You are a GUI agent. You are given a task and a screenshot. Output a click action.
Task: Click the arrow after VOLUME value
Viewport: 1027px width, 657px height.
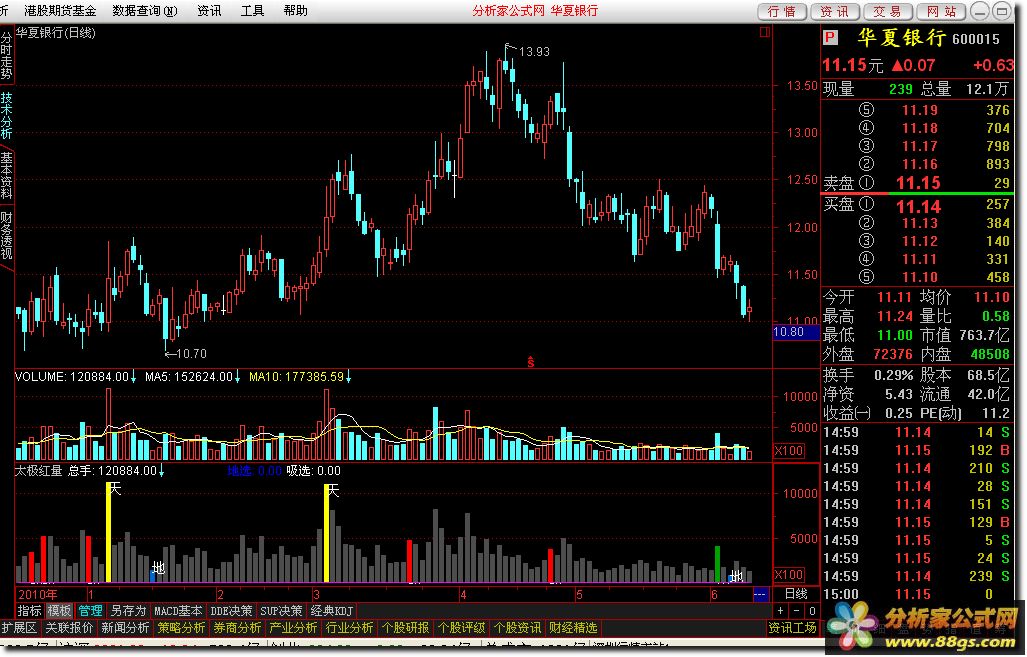134,377
